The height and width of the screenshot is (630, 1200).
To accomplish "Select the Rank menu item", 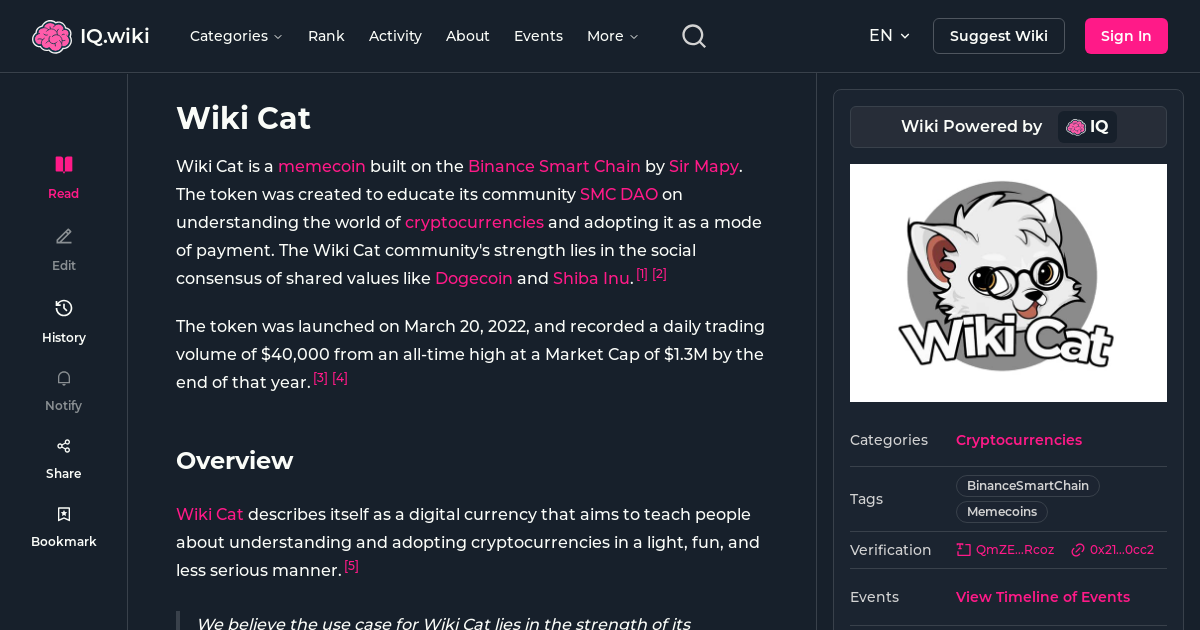I will 326,36.
